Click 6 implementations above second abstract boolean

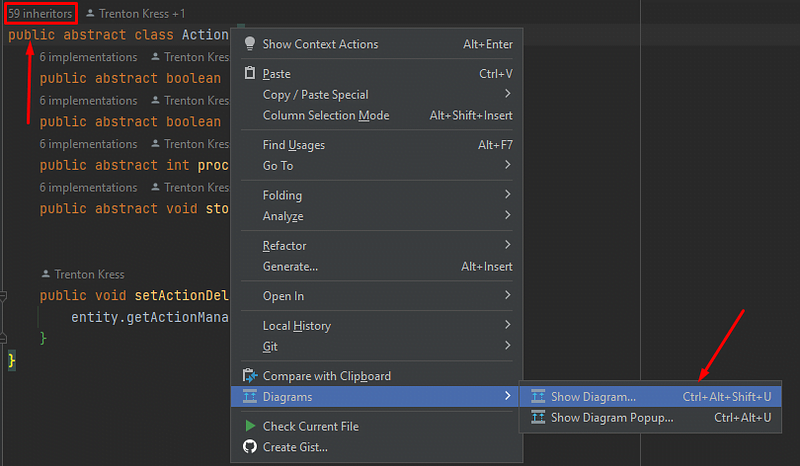pos(88,101)
